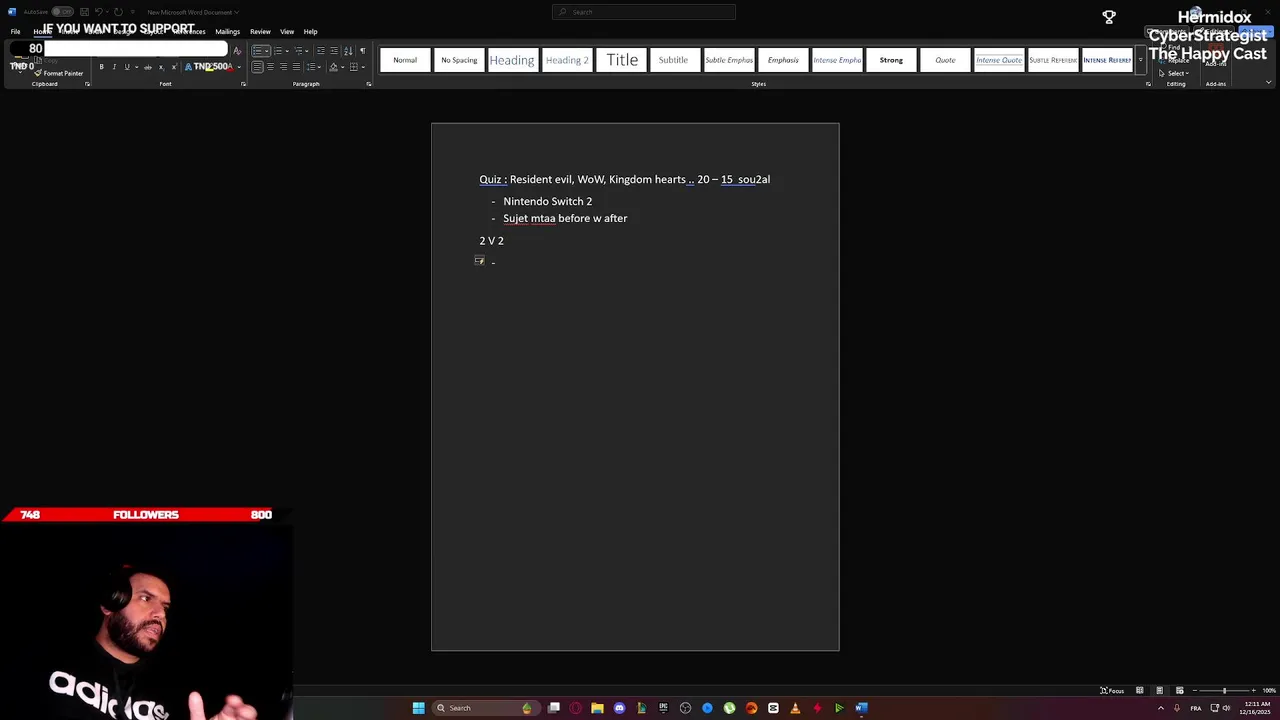Click the Save icon in title bar
The image size is (1280, 720).
(x=82, y=12)
